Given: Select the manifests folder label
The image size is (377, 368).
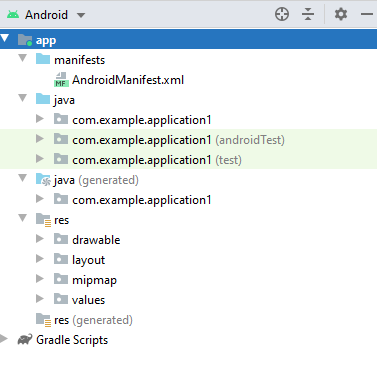Looking at the screenshot, I should click(x=80, y=60).
